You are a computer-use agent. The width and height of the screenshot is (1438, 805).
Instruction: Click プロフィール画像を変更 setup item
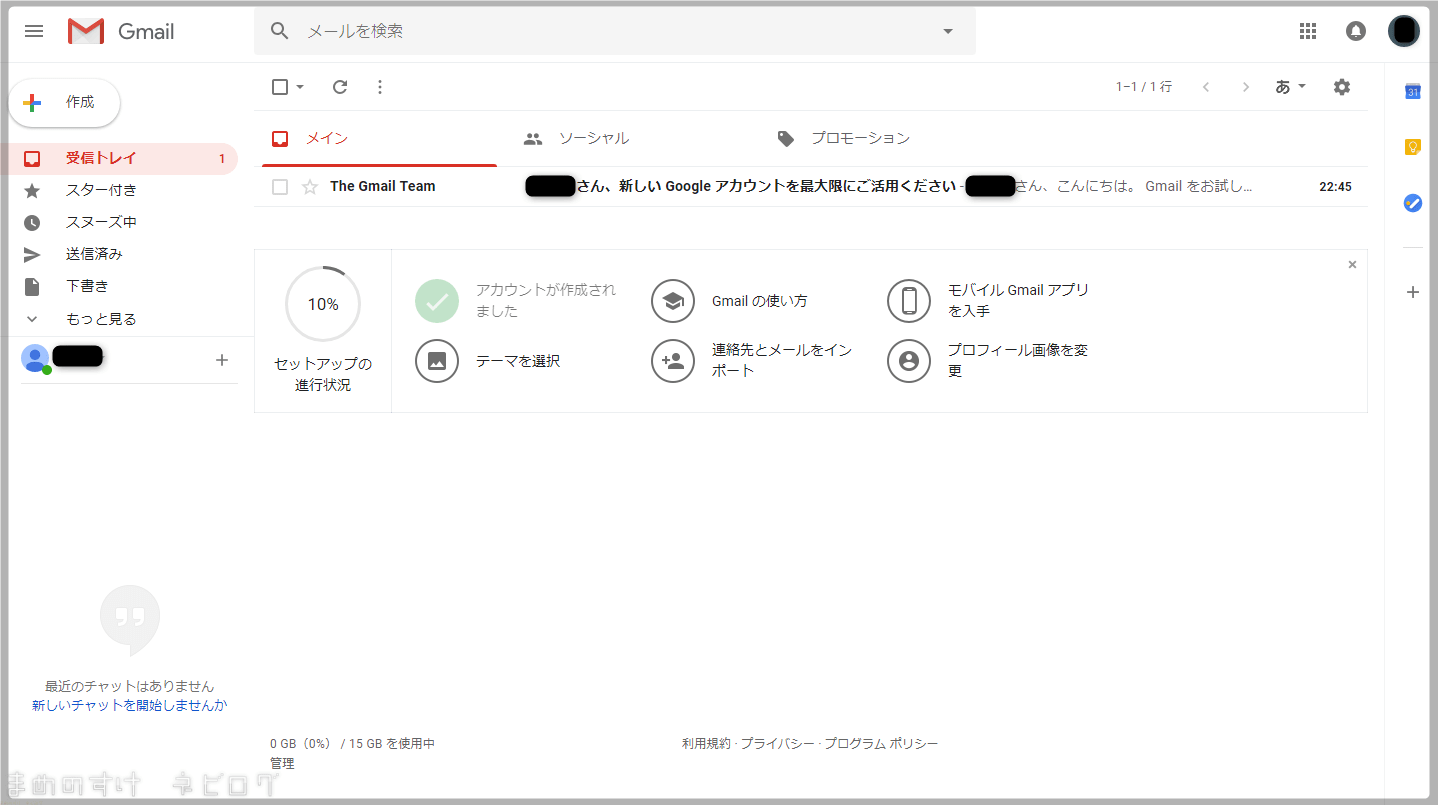1018,360
